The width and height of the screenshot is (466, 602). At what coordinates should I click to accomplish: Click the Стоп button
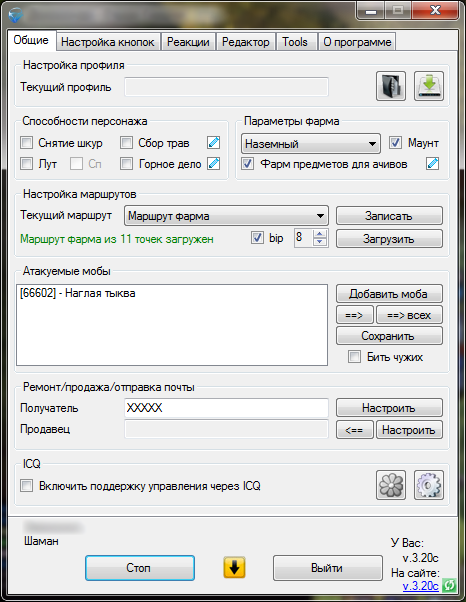click(x=140, y=568)
